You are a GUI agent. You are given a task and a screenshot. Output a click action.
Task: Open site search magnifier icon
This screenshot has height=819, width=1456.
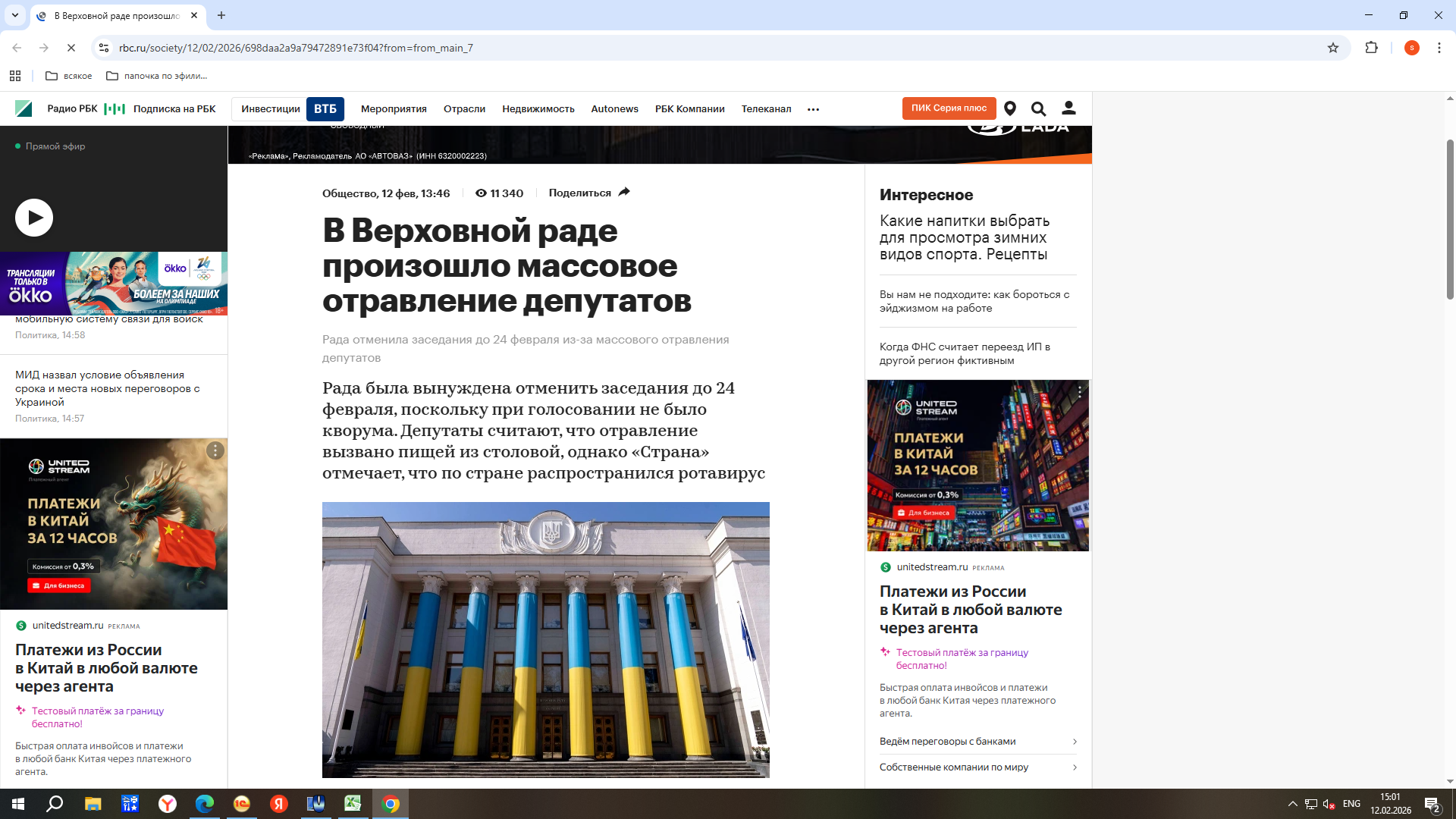[x=1038, y=108]
